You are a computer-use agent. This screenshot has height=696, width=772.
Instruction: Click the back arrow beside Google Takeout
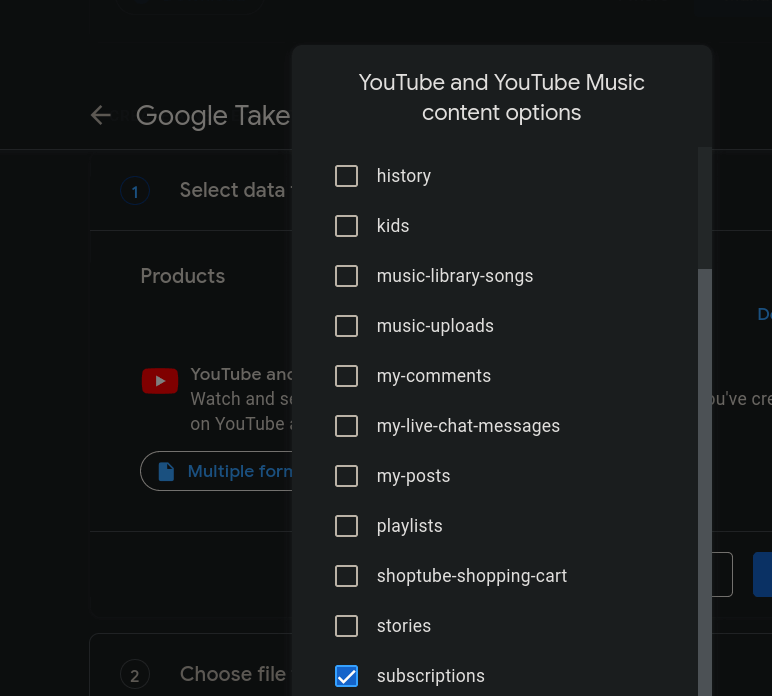click(x=101, y=115)
